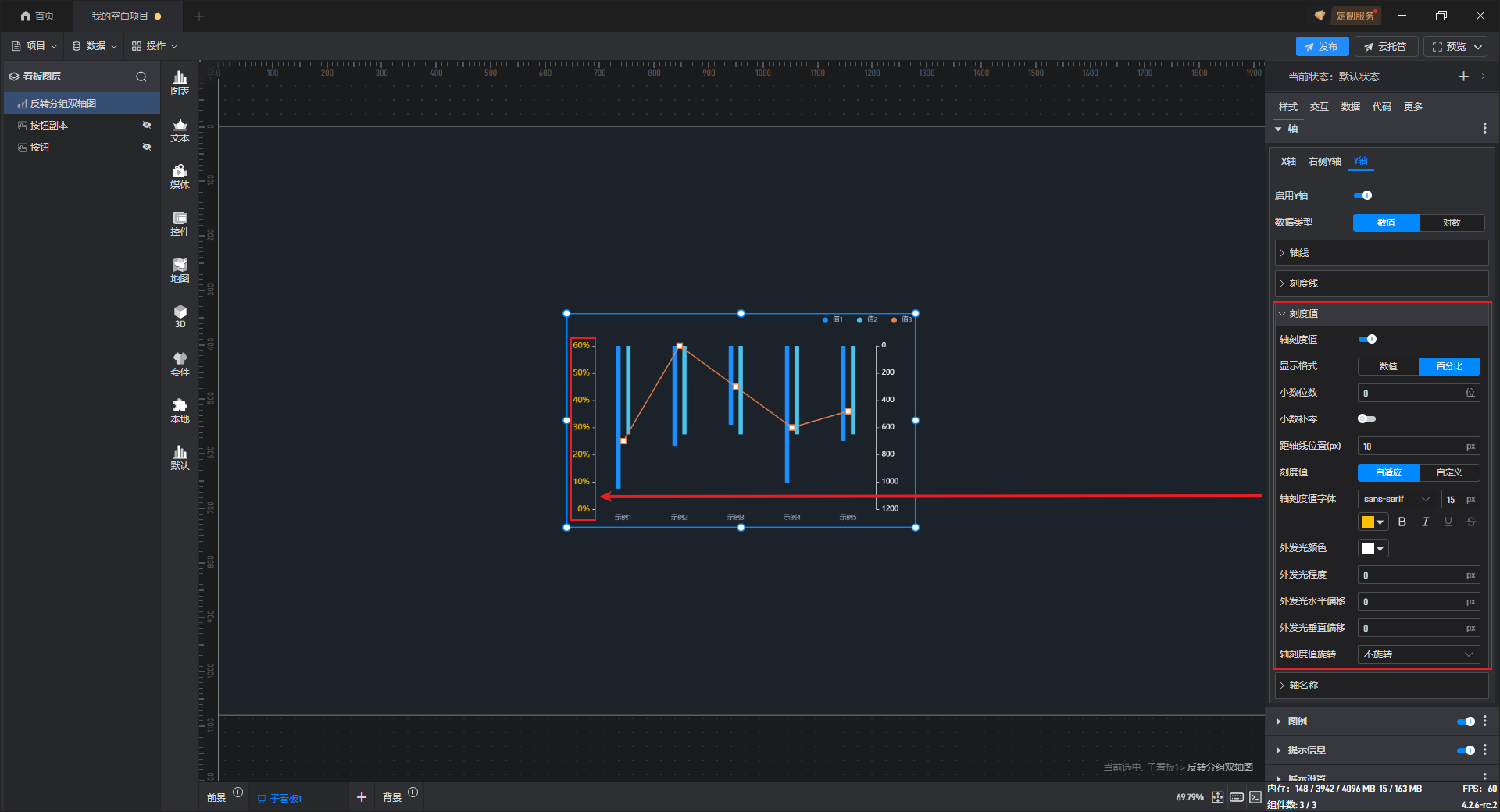Open the yellow font color swatch

point(1373,522)
